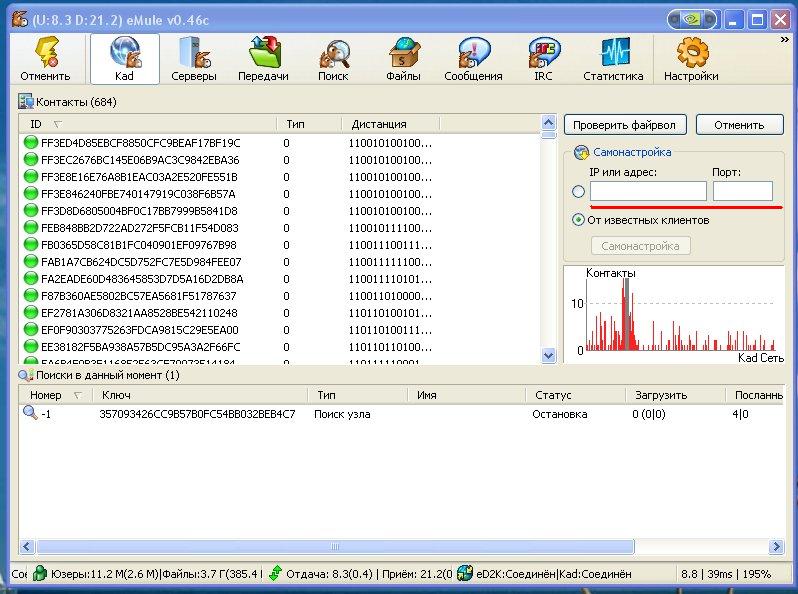Focus the Порт input field
The width and height of the screenshot is (798, 594).
click(x=743, y=191)
